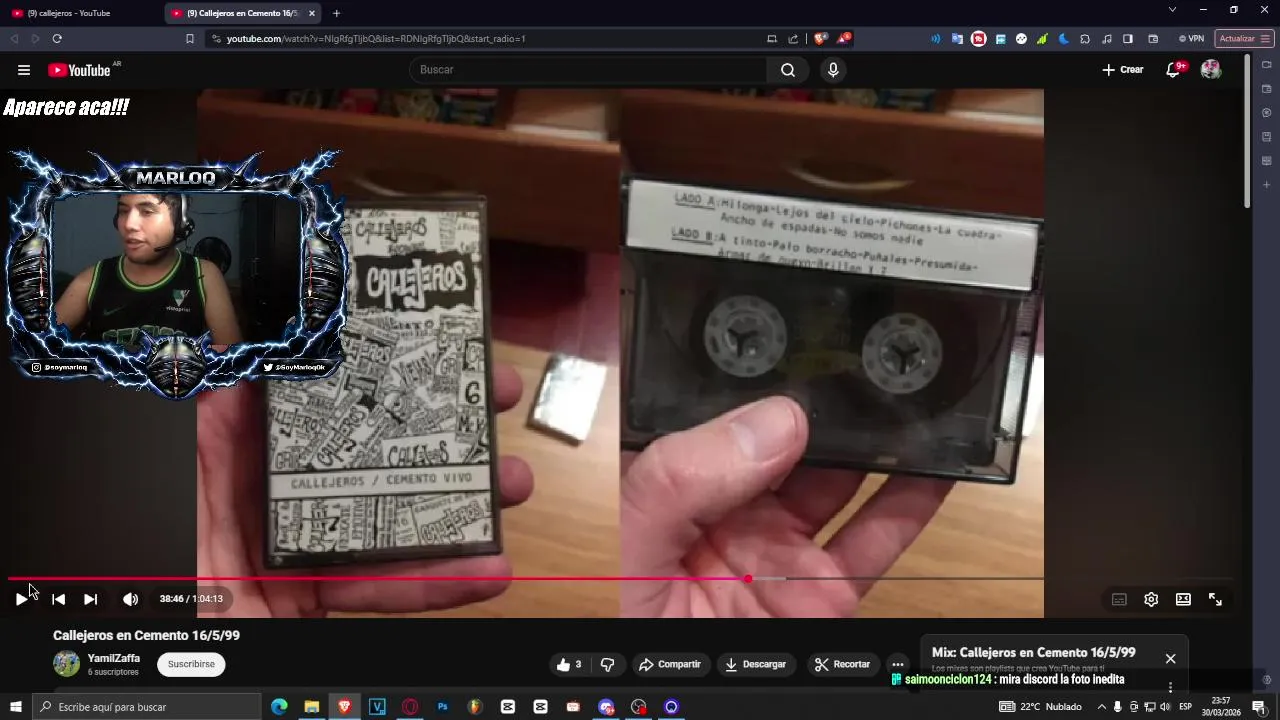The image size is (1280, 720).
Task: Click the search magnifier button
Action: point(788,70)
